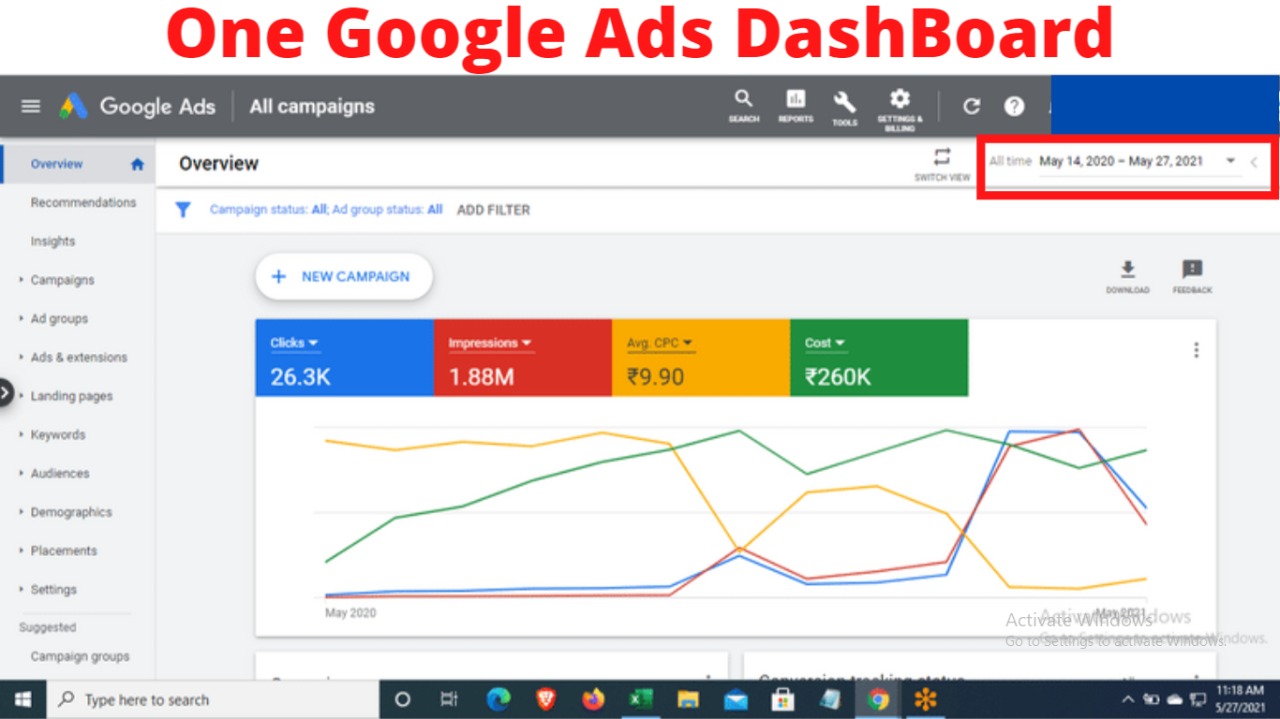This screenshot has height=719, width=1280.
Task: Click the Campaign status: All filter
Action: pos(268,210)
